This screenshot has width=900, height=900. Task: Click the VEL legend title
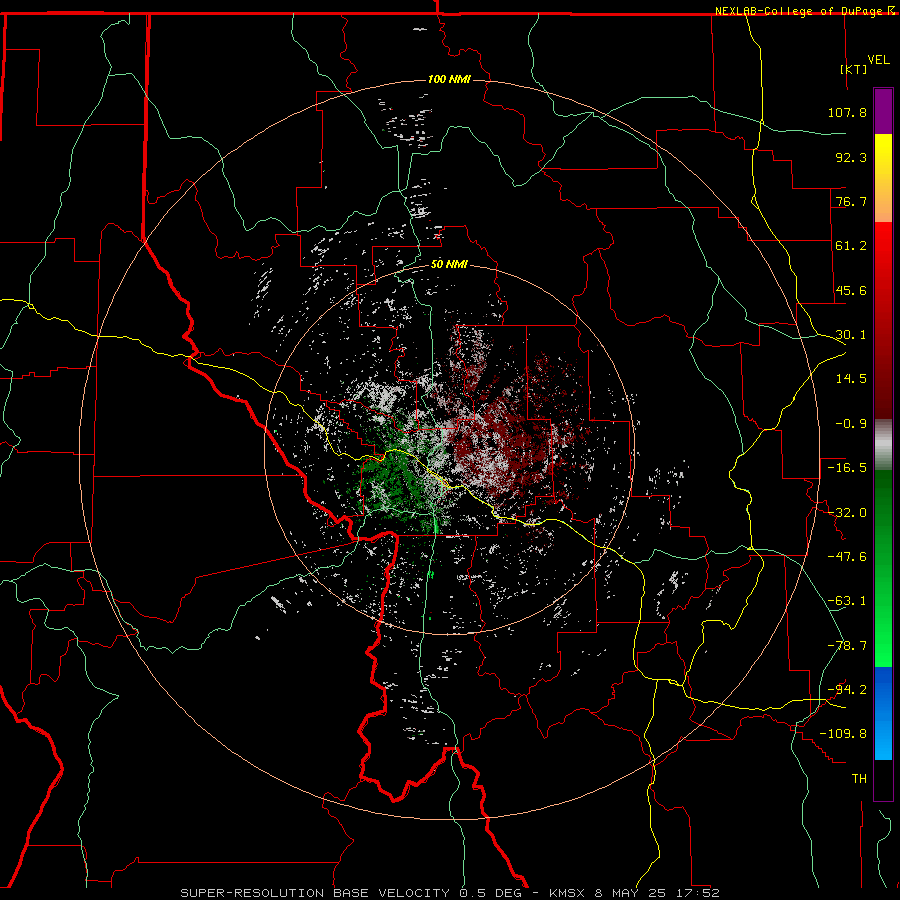[x=878, y=59]
